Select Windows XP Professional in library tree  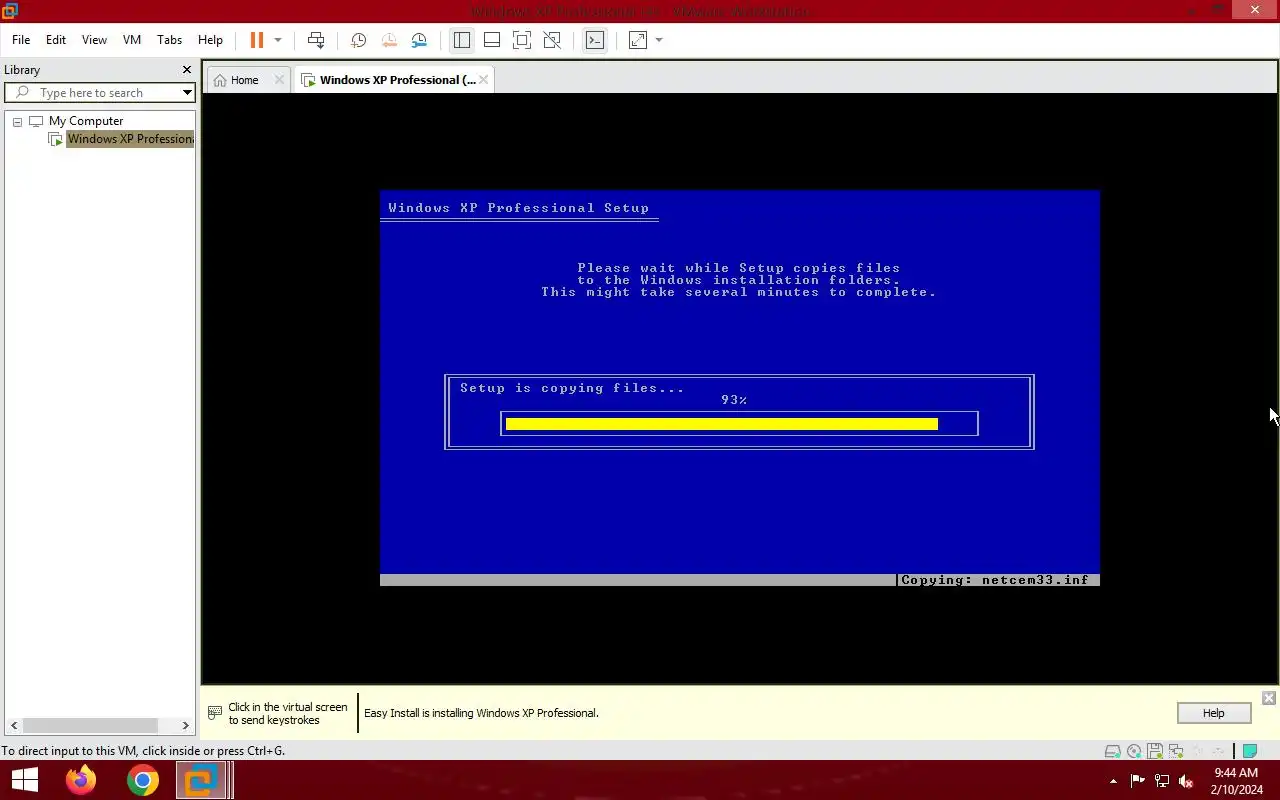[x=130, y=139]
